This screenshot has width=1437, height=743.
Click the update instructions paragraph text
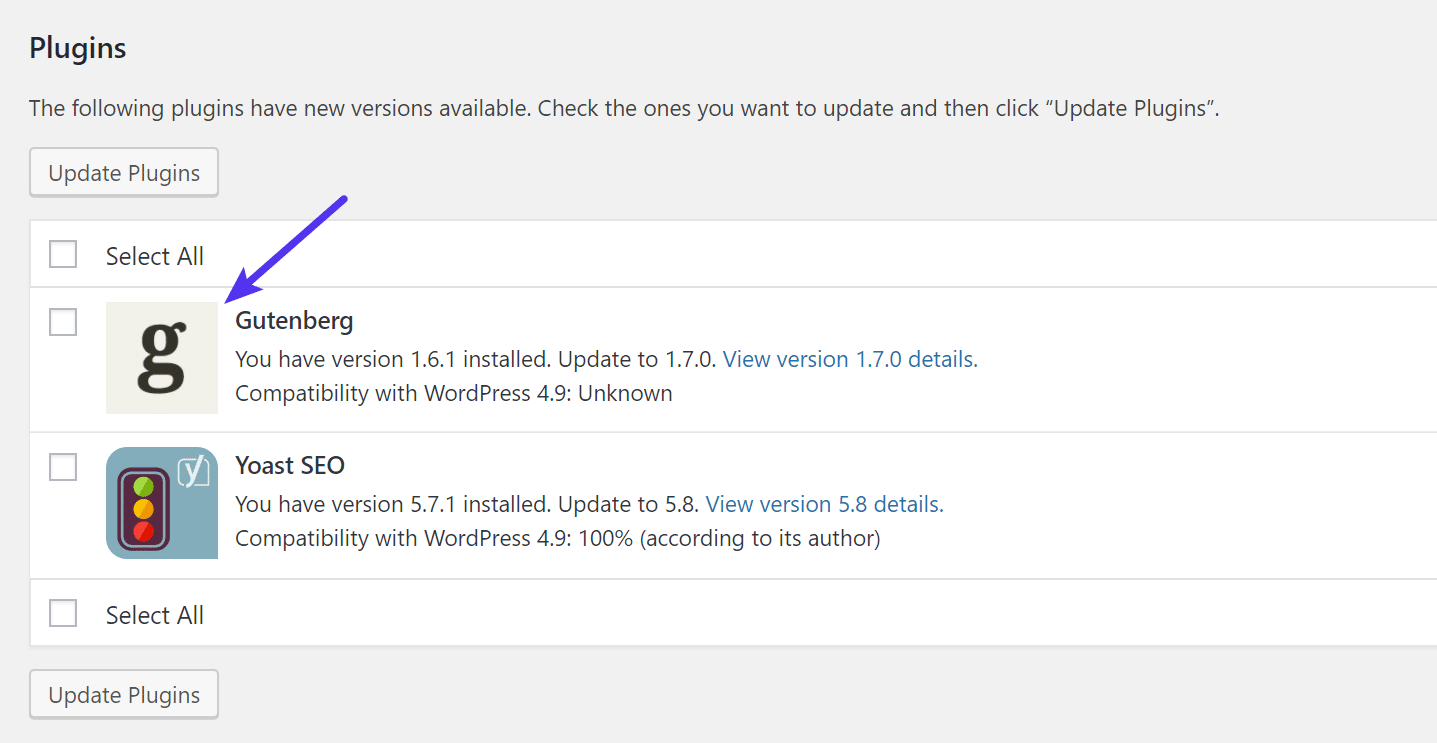pyautogui.click(x=624, y=108)
